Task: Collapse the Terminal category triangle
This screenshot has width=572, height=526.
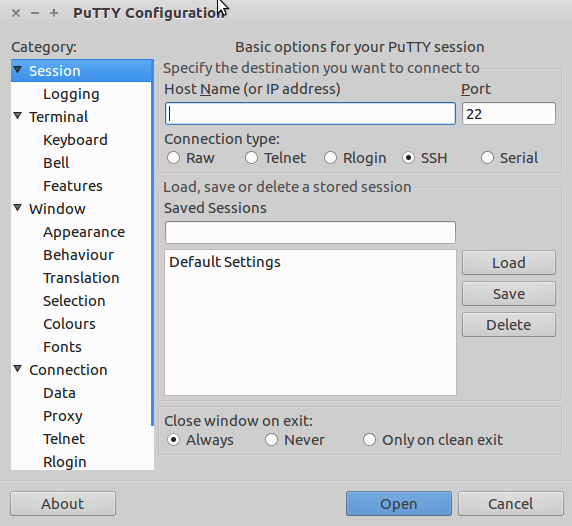Action: pos(18,116)
